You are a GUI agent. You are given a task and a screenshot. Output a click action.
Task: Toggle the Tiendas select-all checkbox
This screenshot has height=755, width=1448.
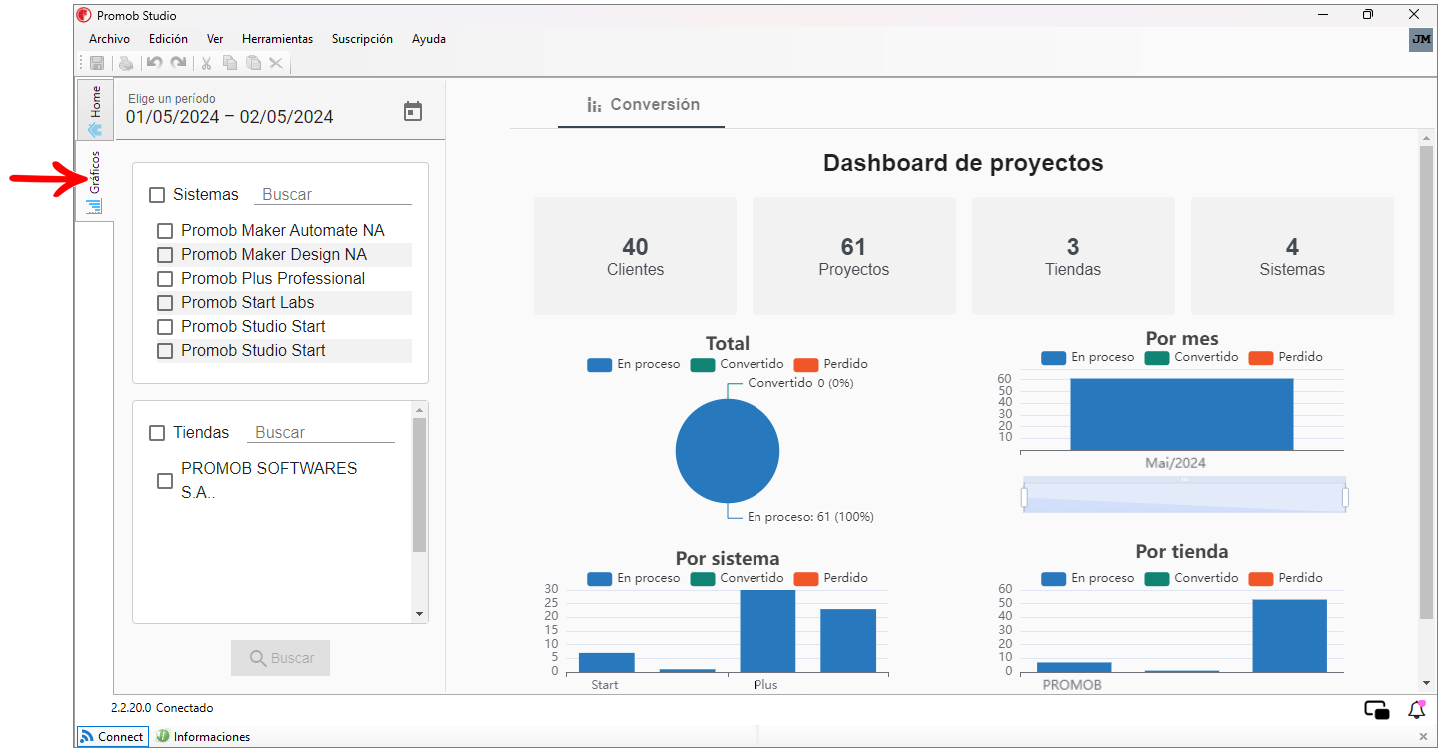click(x=157, y=433)
